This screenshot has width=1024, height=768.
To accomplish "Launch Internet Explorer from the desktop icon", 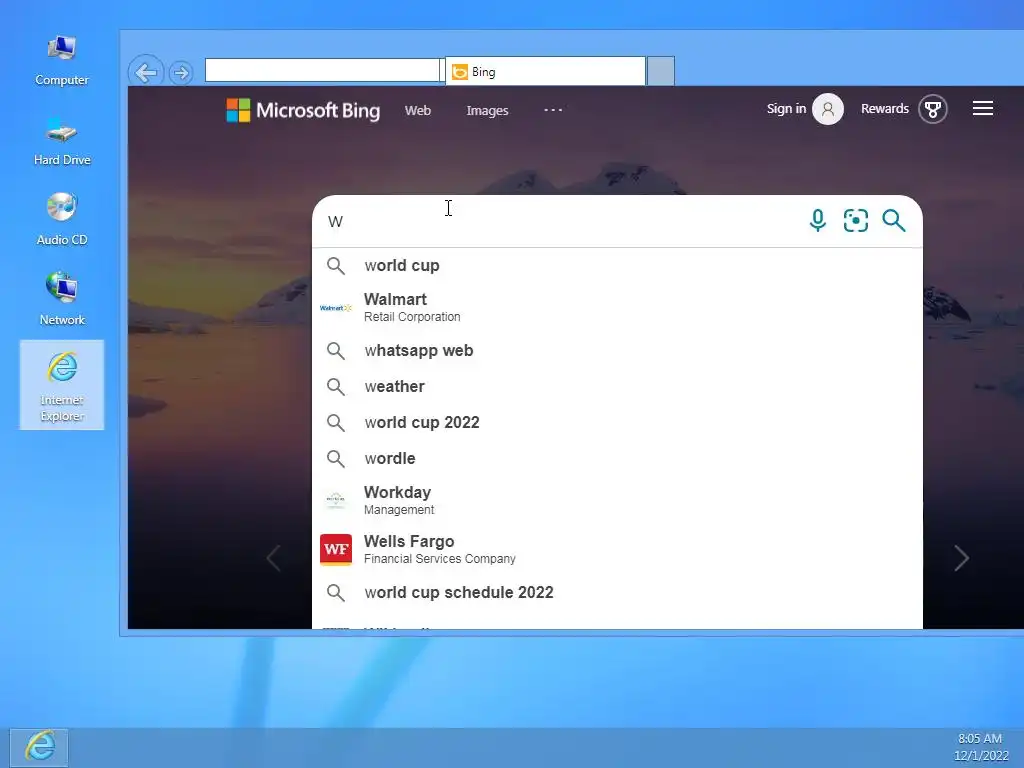I will [61, 385].
